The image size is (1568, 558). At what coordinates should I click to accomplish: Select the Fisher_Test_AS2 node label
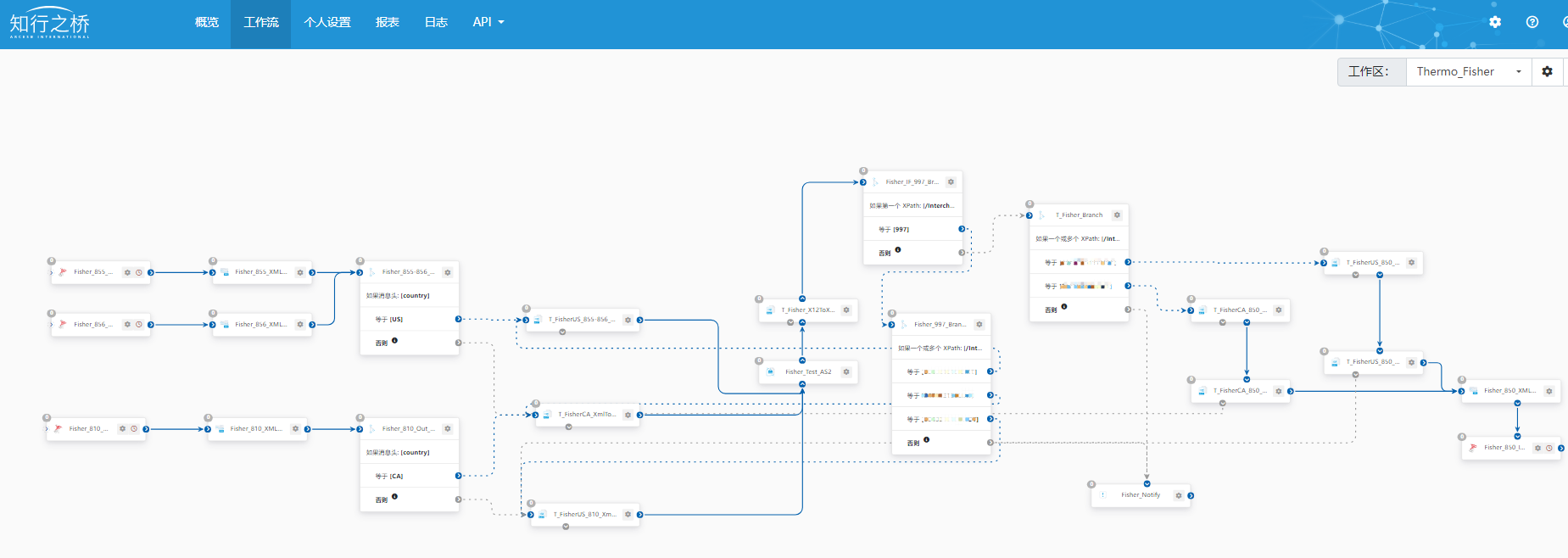point(808,372)
